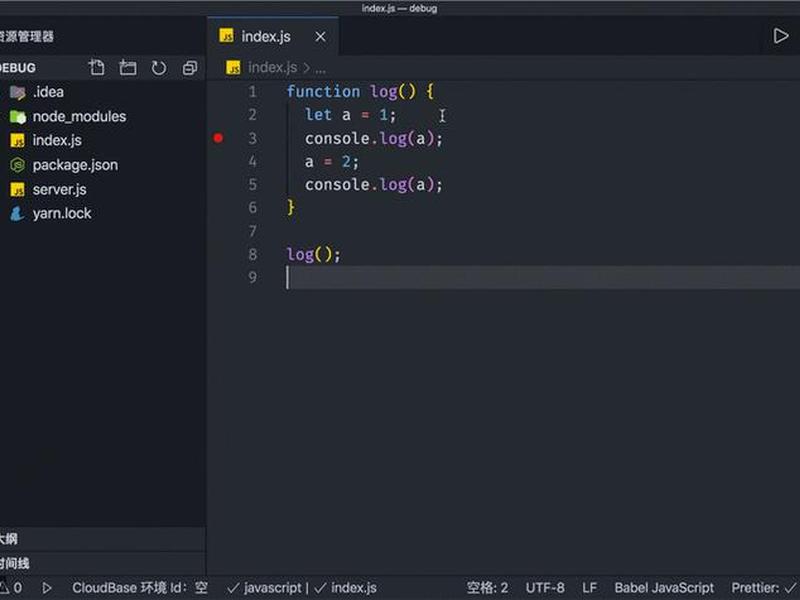Click the closing brace on line 6
The width and height of the screenshot is (800, 600).
291,208
